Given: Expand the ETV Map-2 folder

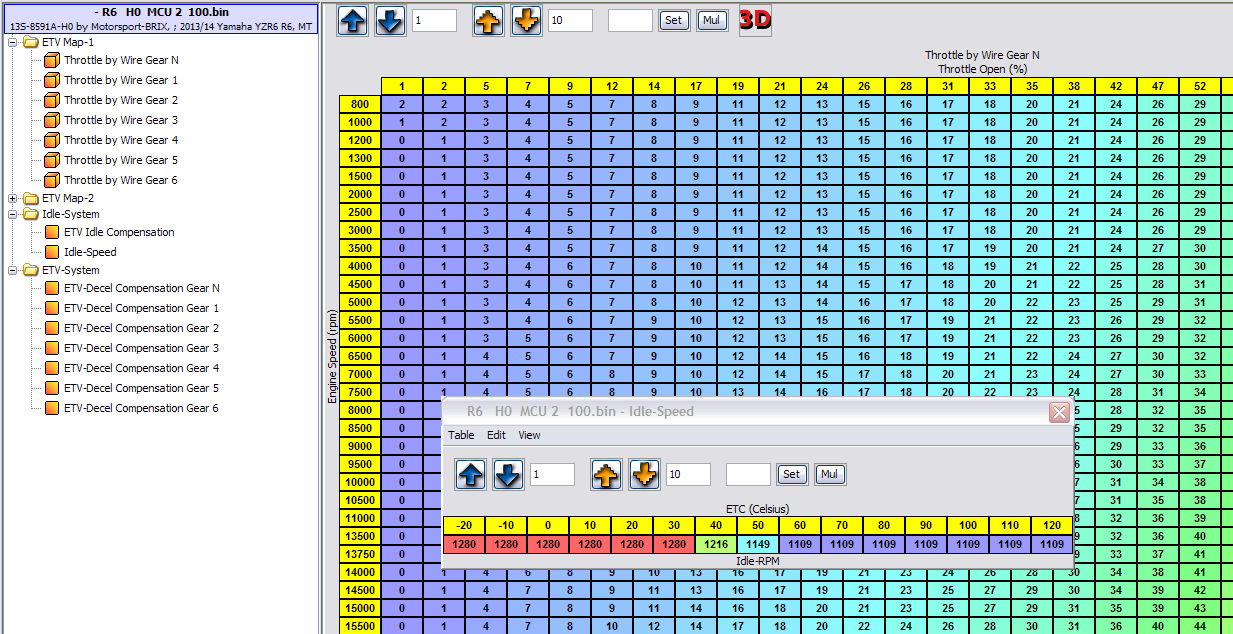Looking at the screenshot, I should click(x=13, y=198).
